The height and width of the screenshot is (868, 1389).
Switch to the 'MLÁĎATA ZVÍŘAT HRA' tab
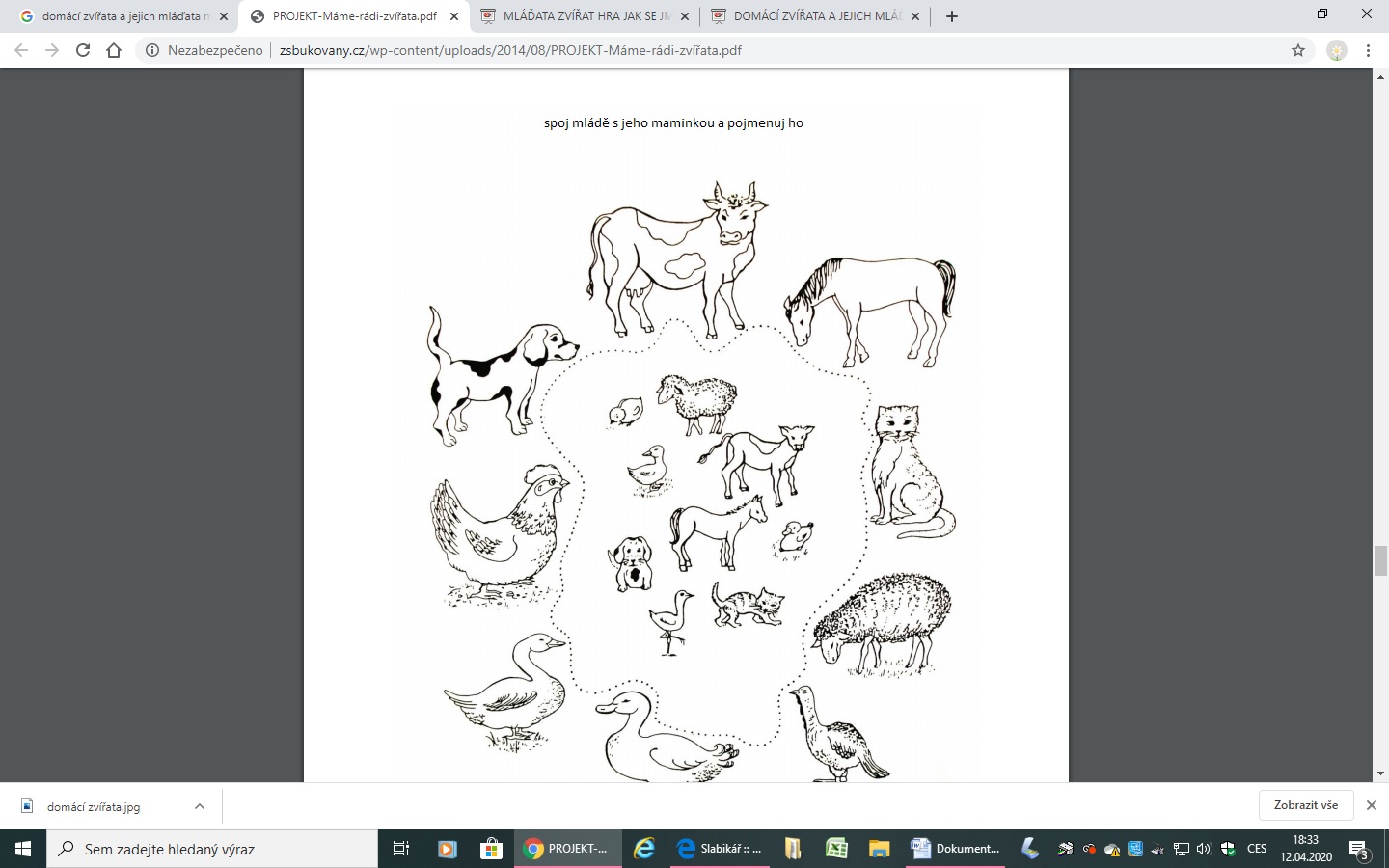pyautogui.click(x=584, y=16)
